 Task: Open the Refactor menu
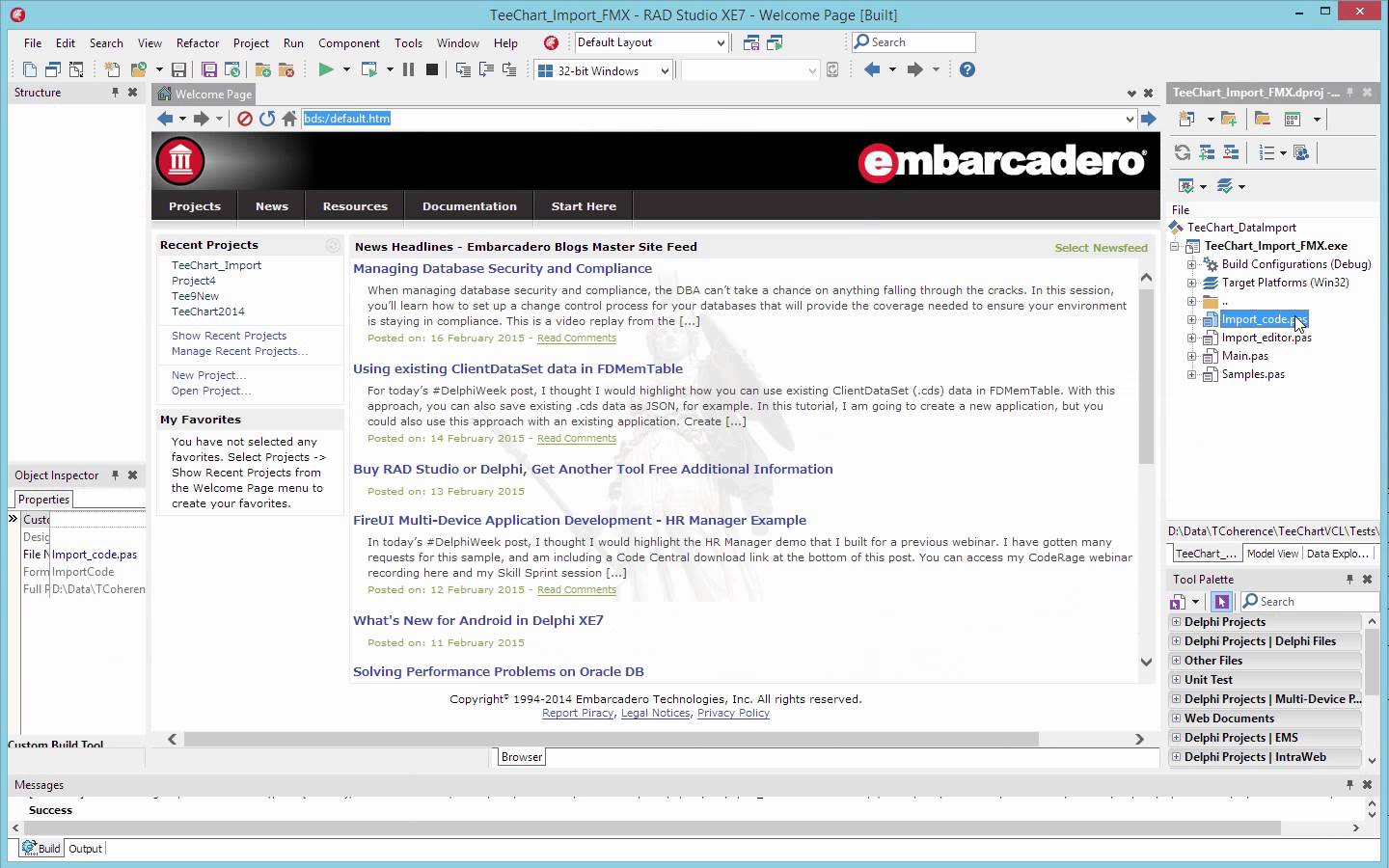(x=198, y=42)
